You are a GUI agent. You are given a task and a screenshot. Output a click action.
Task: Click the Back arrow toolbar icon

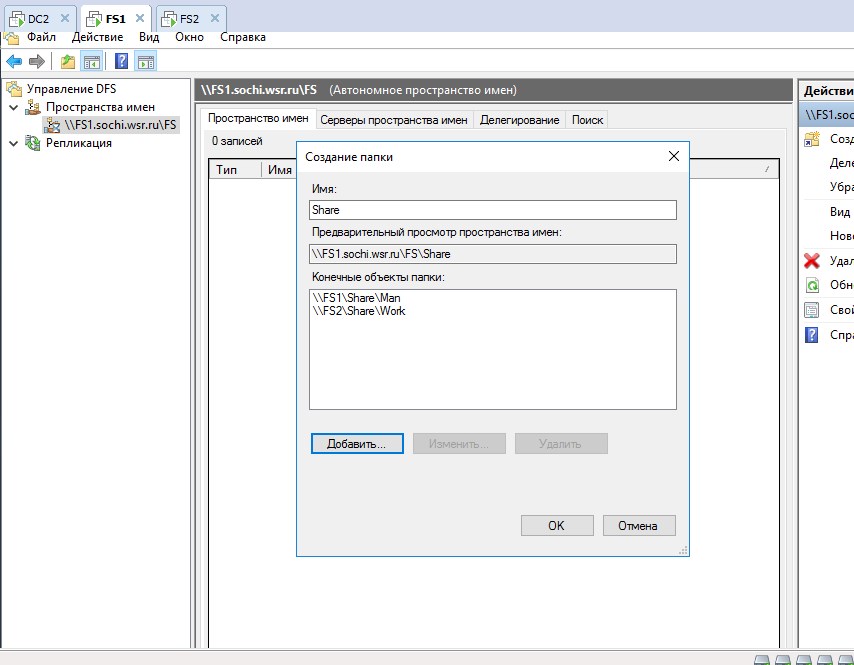click(14, 62)
